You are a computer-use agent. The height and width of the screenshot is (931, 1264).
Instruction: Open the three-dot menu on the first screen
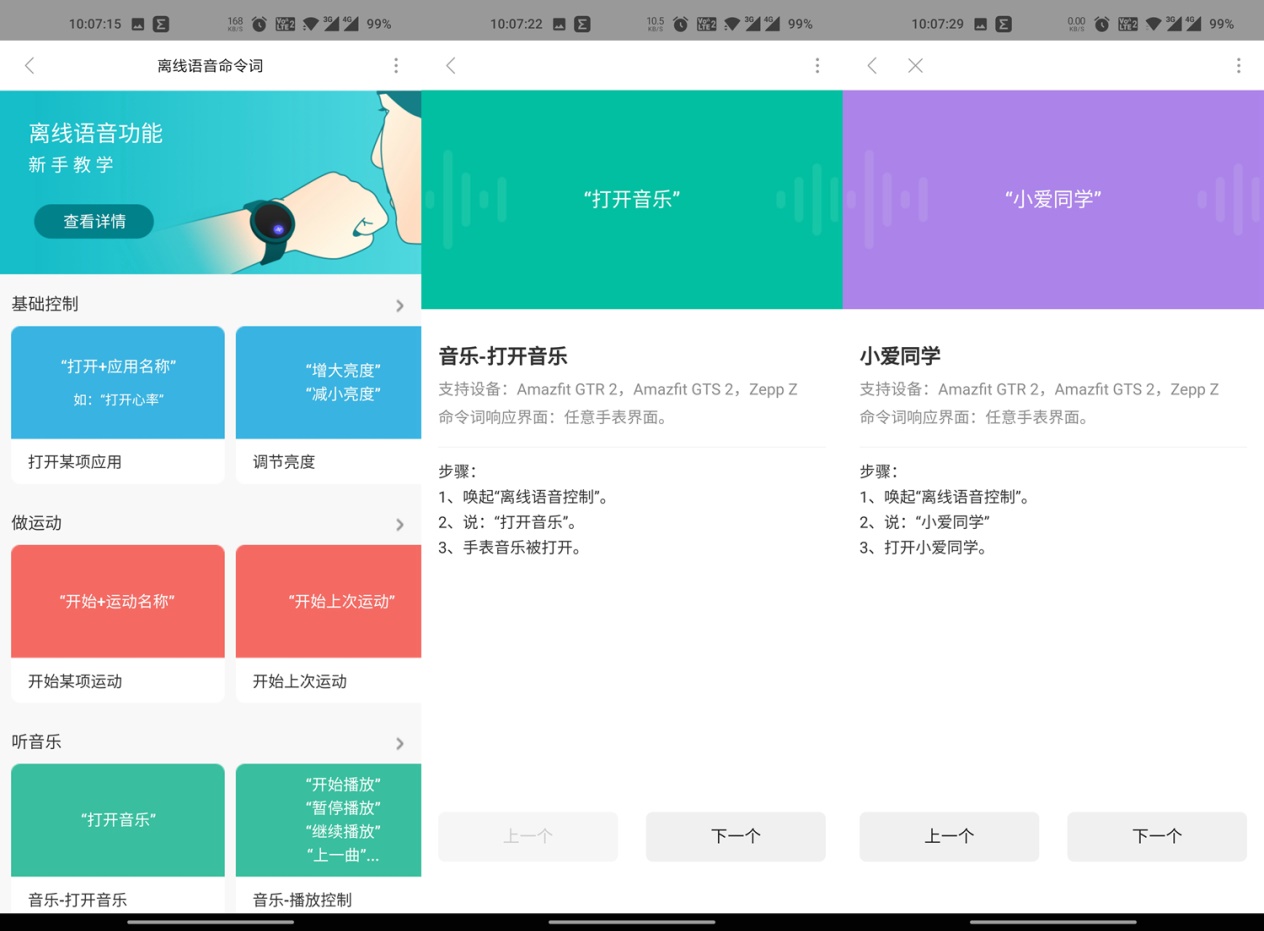(x=396, y=65)
